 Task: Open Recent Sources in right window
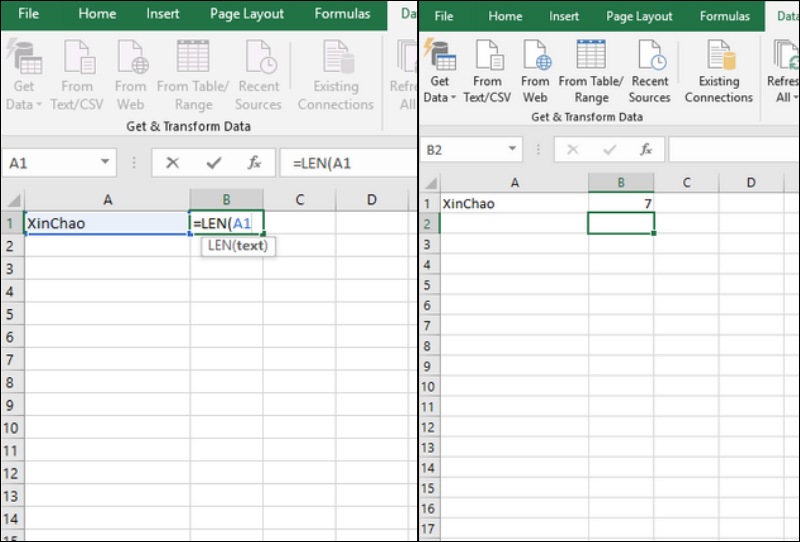tap(649, 70)
